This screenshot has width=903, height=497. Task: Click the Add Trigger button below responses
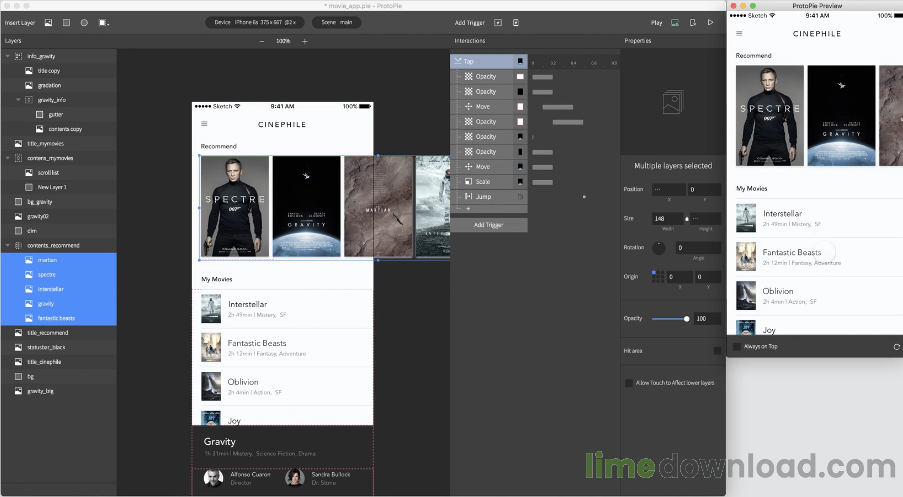coord(488,225)
